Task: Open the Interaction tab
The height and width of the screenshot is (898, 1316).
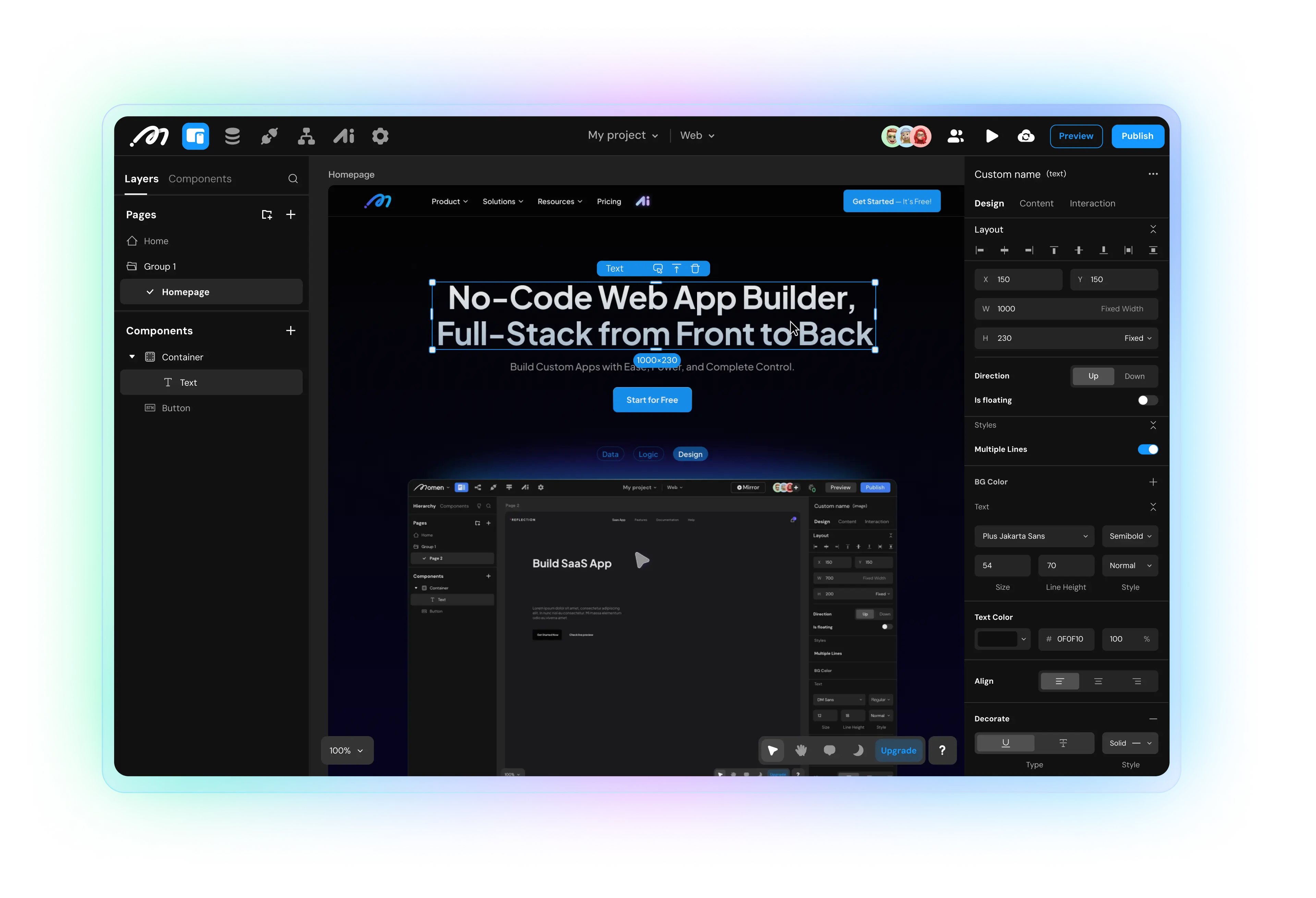Action: 1092,203
